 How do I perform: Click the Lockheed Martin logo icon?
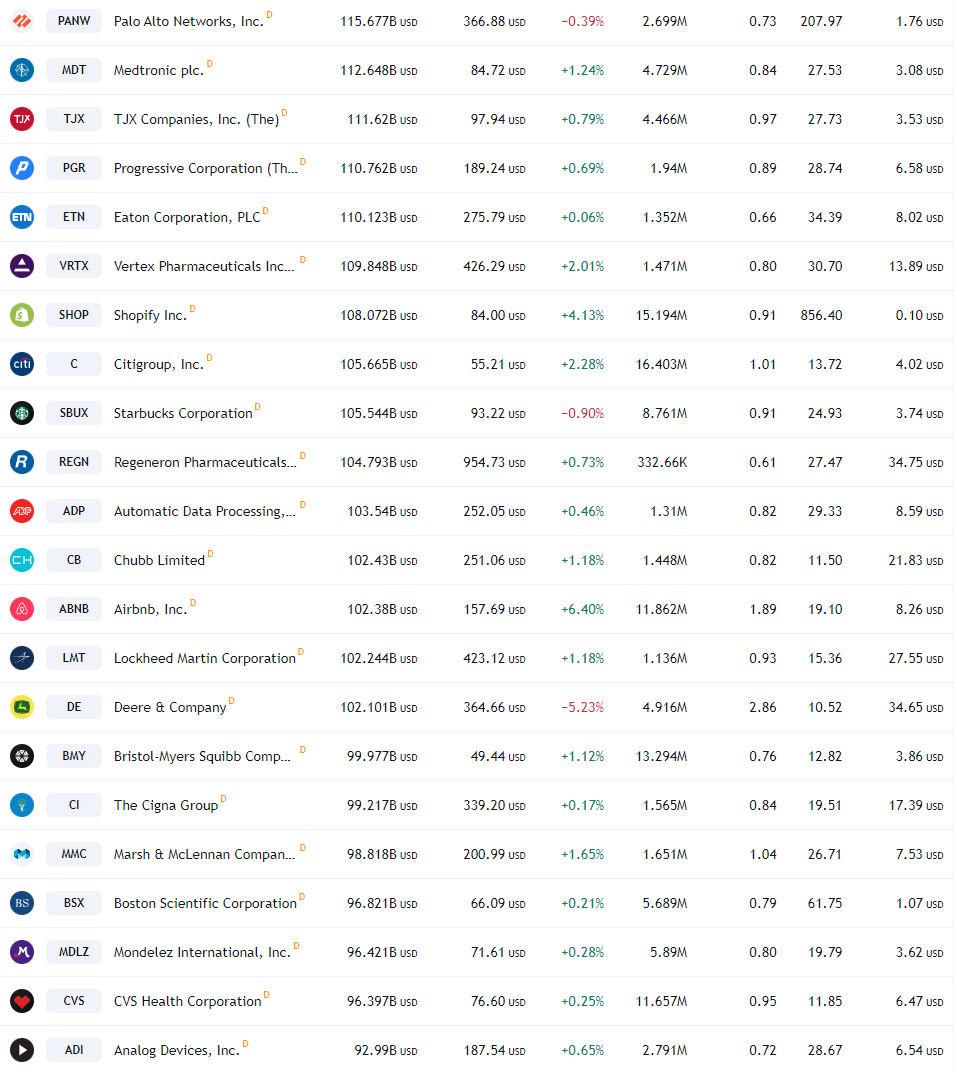(x=22, y=658)
